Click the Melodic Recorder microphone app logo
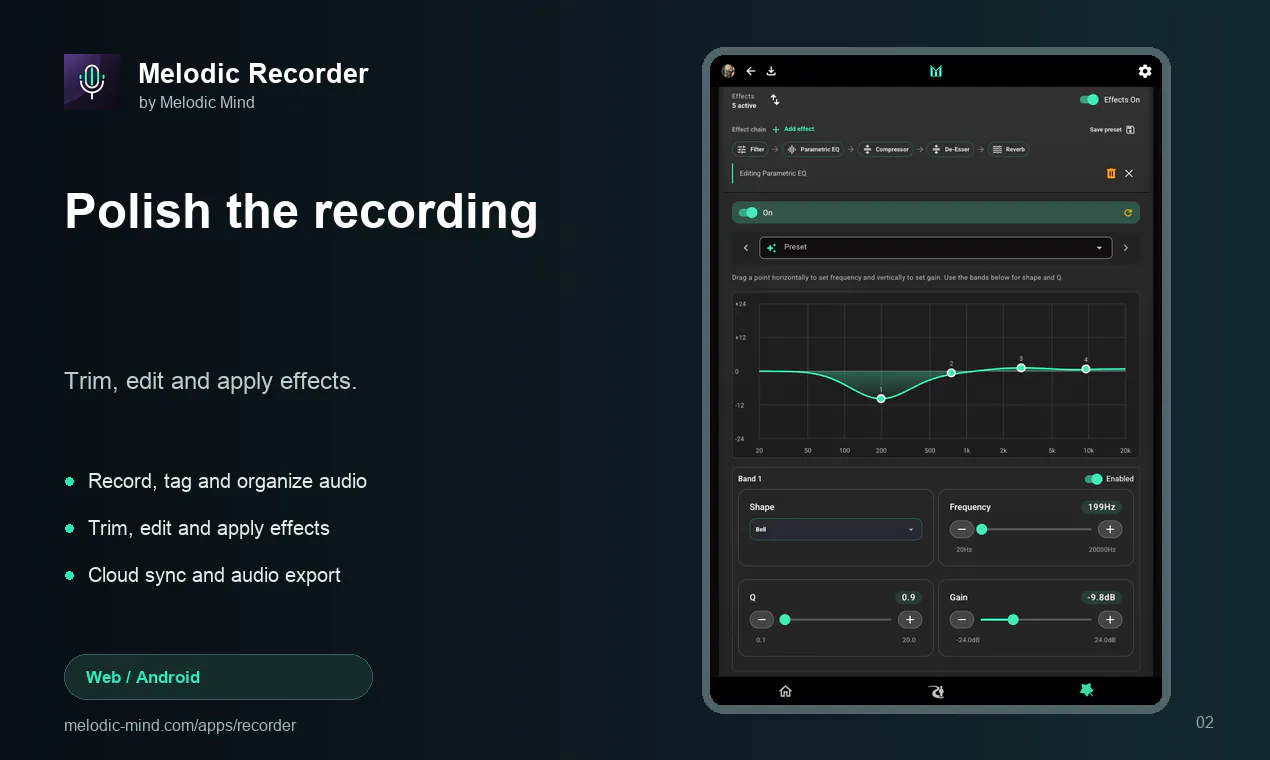The image size is (1270, 760). (x=92, y=82)
